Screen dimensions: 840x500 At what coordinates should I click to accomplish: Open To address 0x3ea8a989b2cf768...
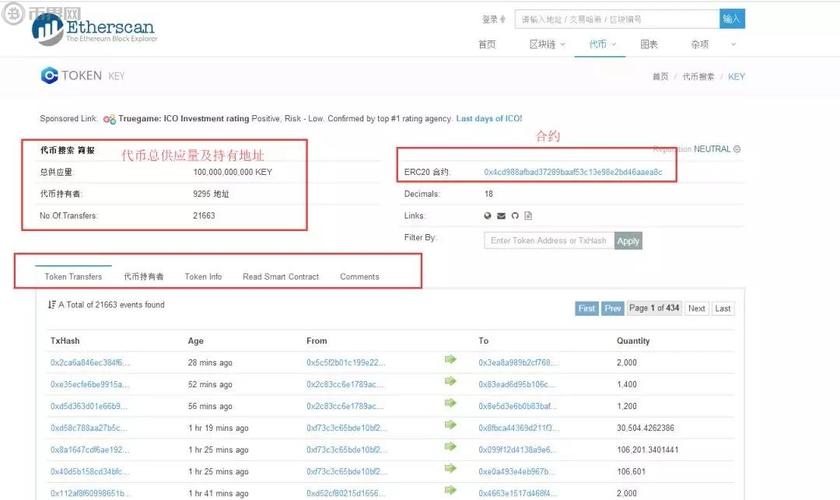pos(518,363)
